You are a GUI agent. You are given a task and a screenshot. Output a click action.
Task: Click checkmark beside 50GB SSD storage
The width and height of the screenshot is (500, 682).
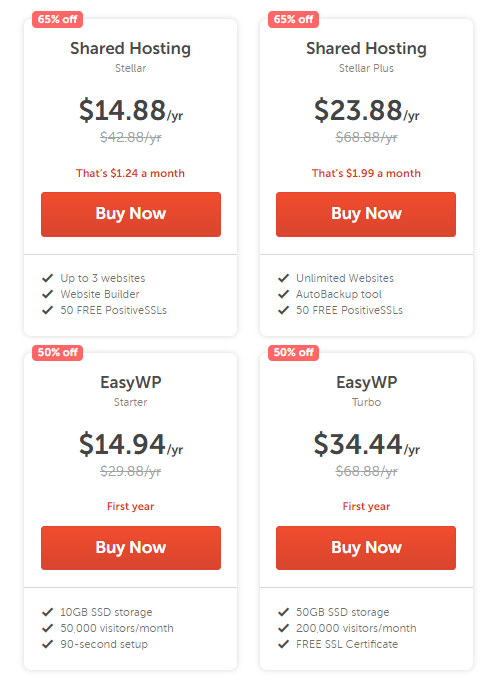click(283, 612)
